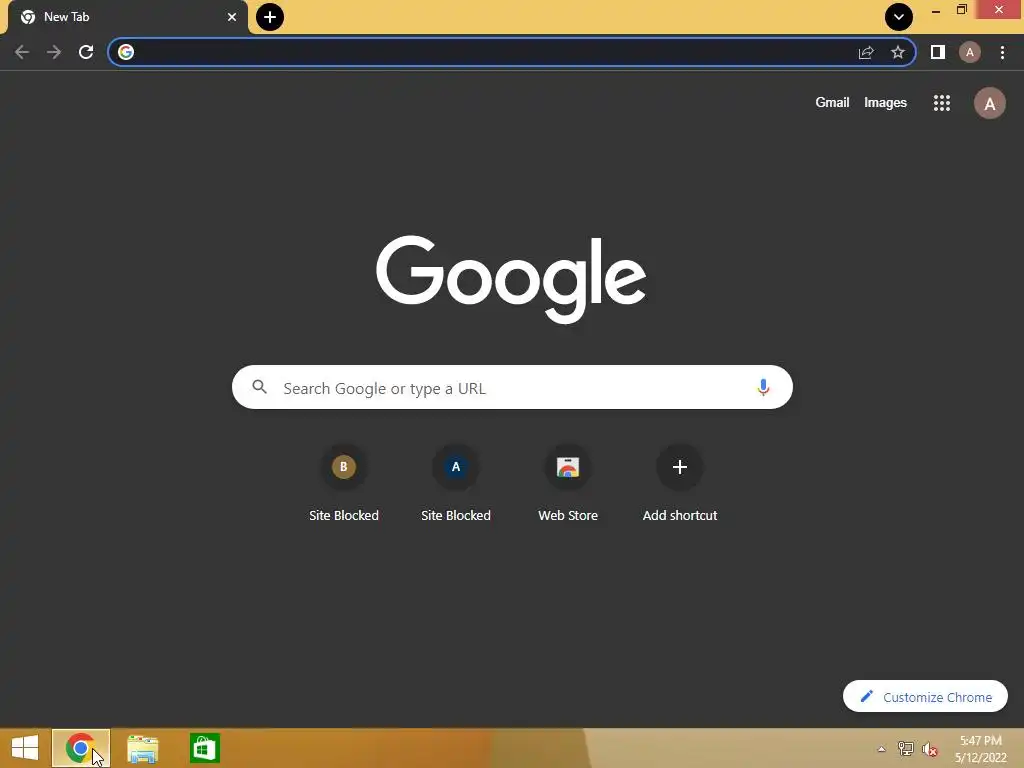The width and height of the screenshot is (1024, 768).
Task: Open File Explorer from taskbar
Action: 142,748
